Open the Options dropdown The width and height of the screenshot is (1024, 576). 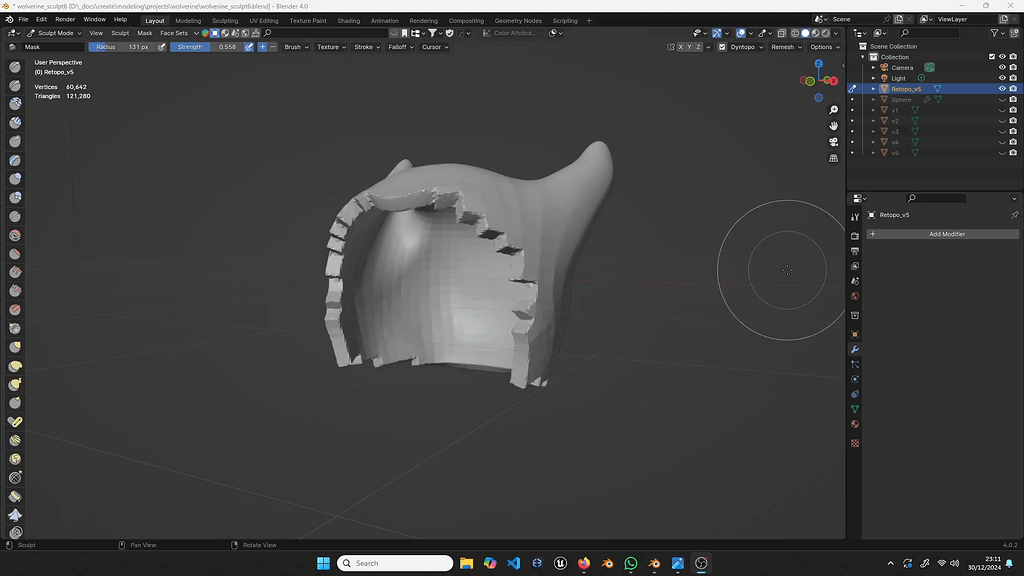[x=824, y=47]
